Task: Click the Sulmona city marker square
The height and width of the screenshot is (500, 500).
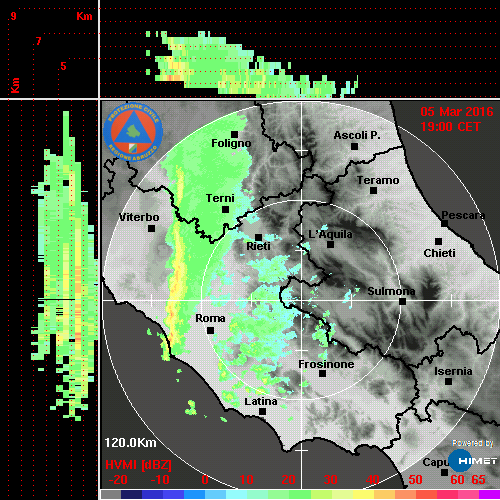Action: tap(403, 302)
